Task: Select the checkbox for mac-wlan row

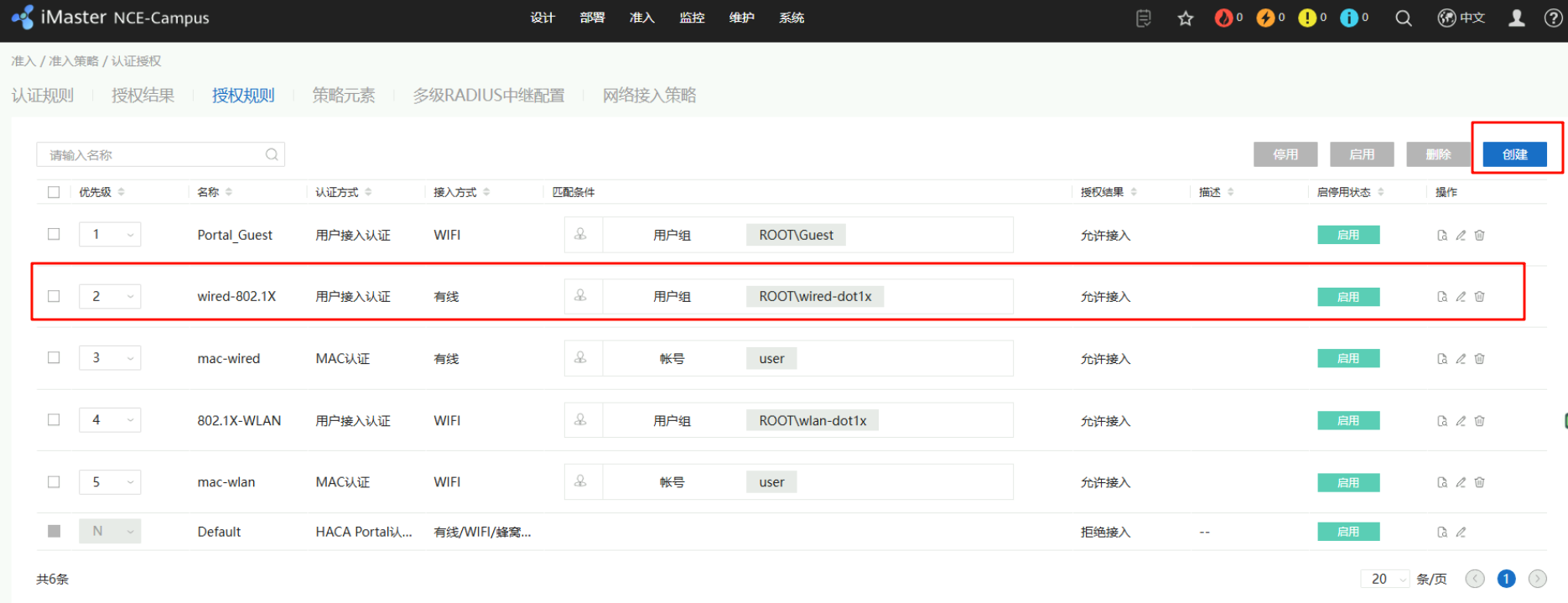Action: click(54, 482)
